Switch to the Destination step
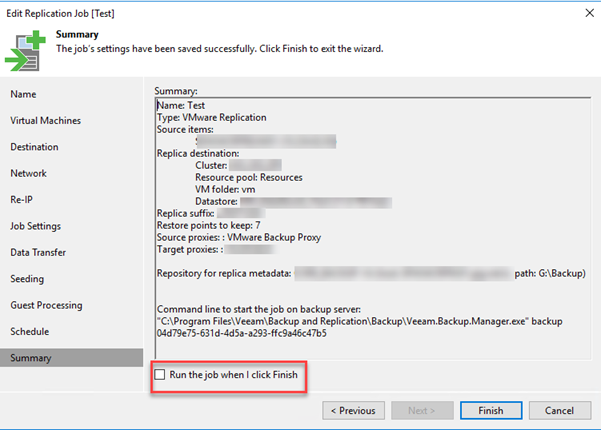Viewport: 601px width, 430px height. [x=34, y=147]
